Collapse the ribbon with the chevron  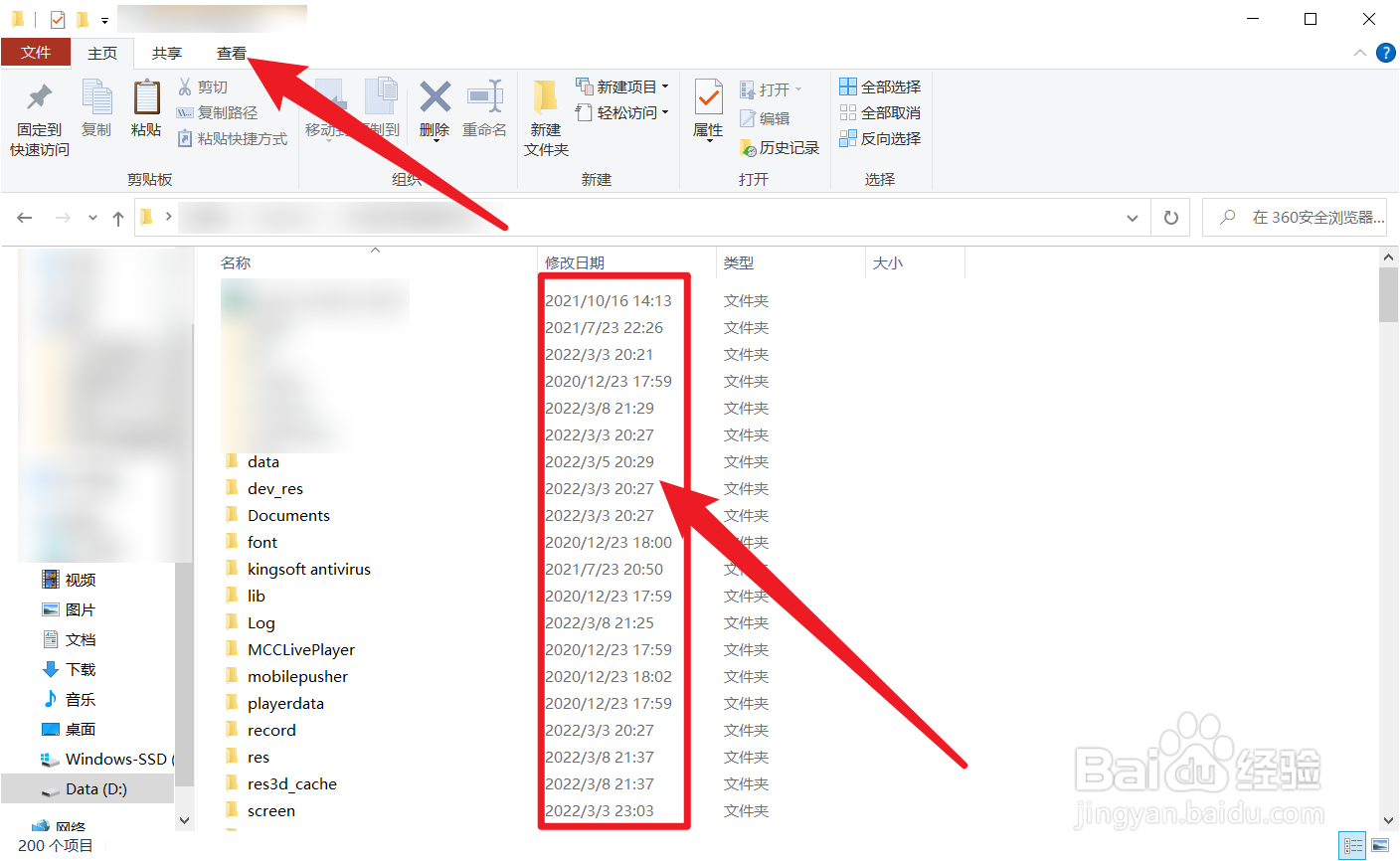tap(1360, 53)
